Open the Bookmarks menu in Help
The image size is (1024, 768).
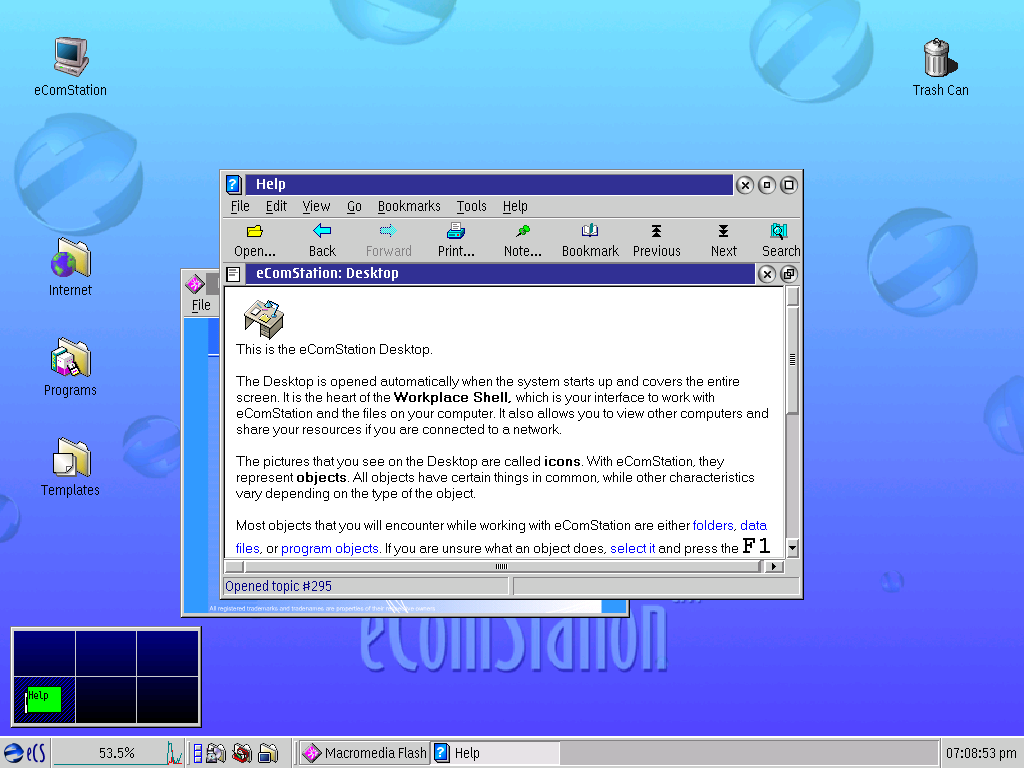point(409,206)
